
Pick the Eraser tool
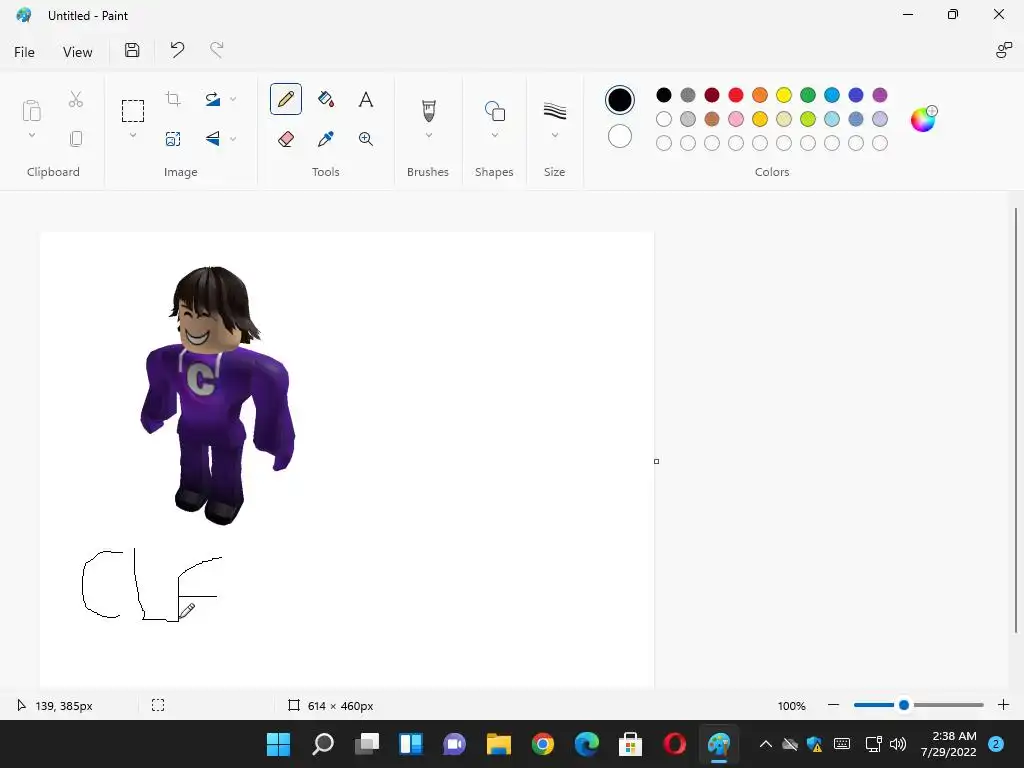[285, 138]
